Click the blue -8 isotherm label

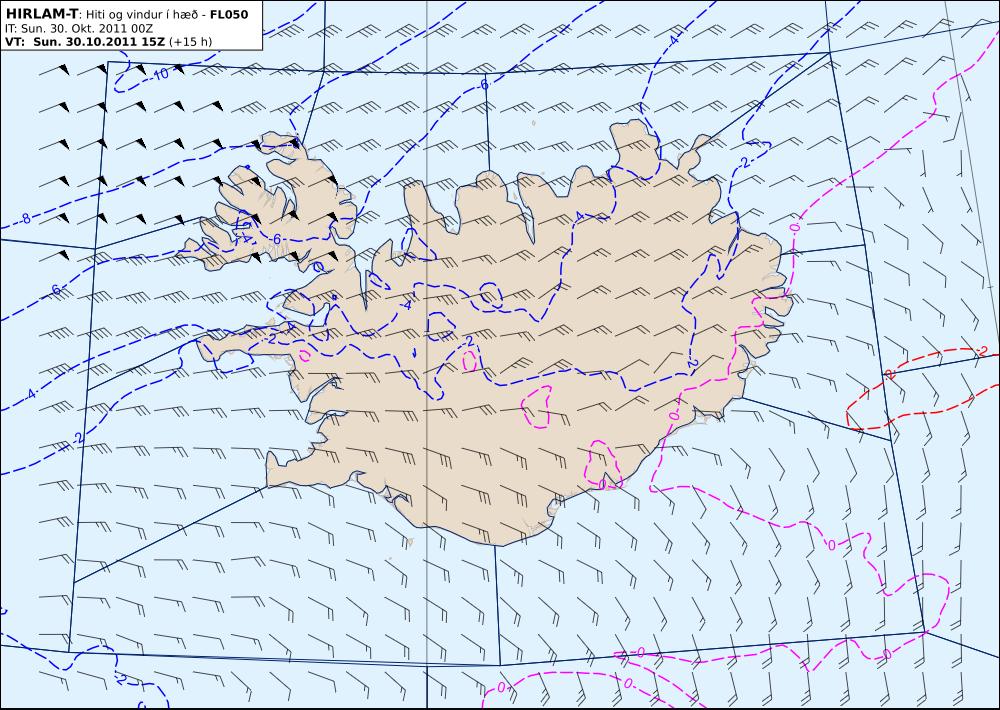click(x=24, y=219)
